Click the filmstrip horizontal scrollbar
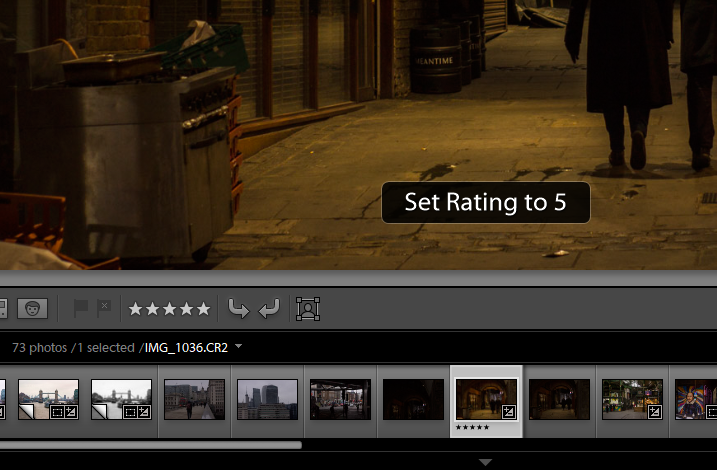The image size is (717, 470). [150, 445]
